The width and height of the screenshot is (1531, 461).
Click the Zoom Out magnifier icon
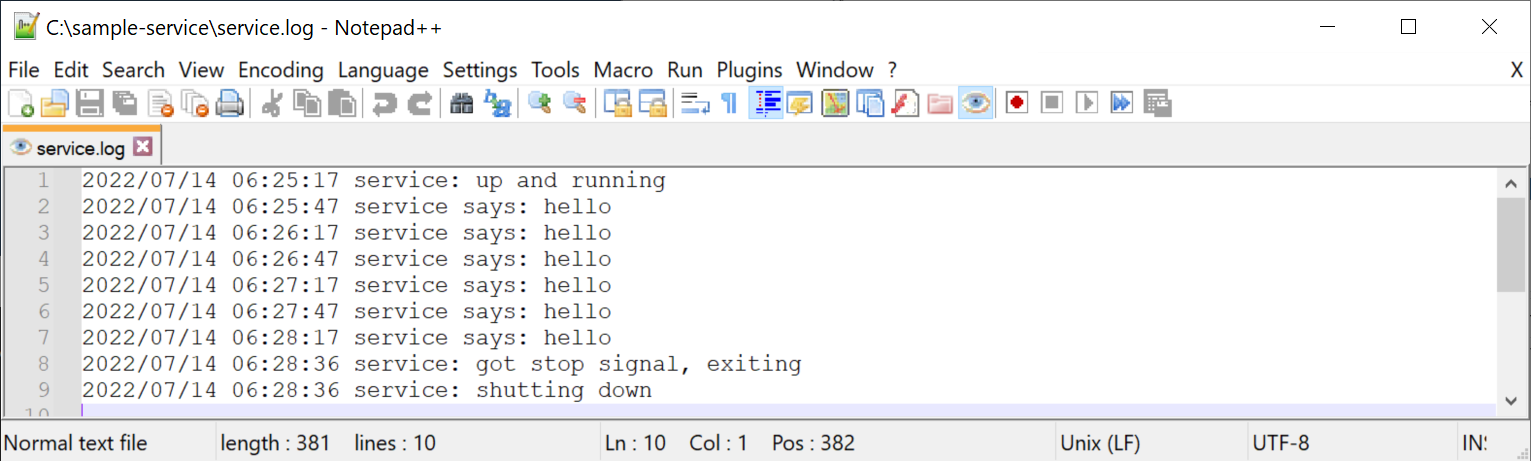pyautogui.click(x=574, y=103)
